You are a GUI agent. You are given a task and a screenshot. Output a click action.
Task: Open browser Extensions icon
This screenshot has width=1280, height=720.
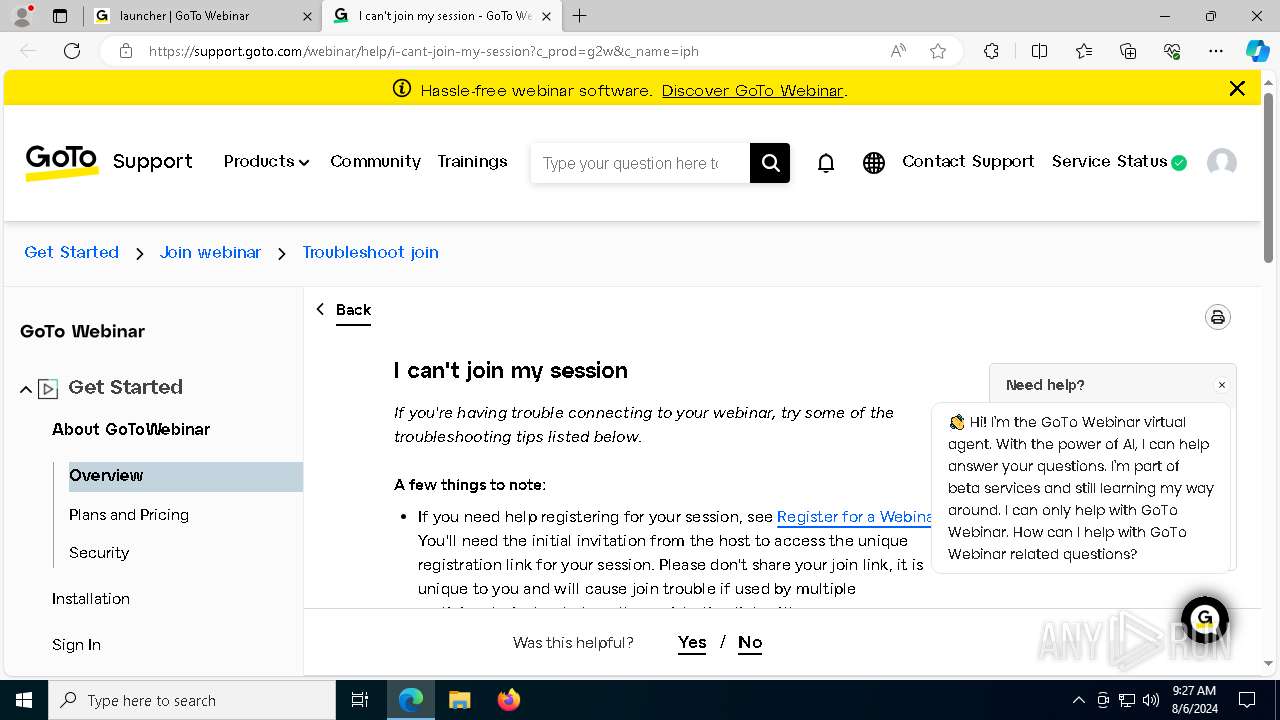pyautogui.click(x=991, y=51)
